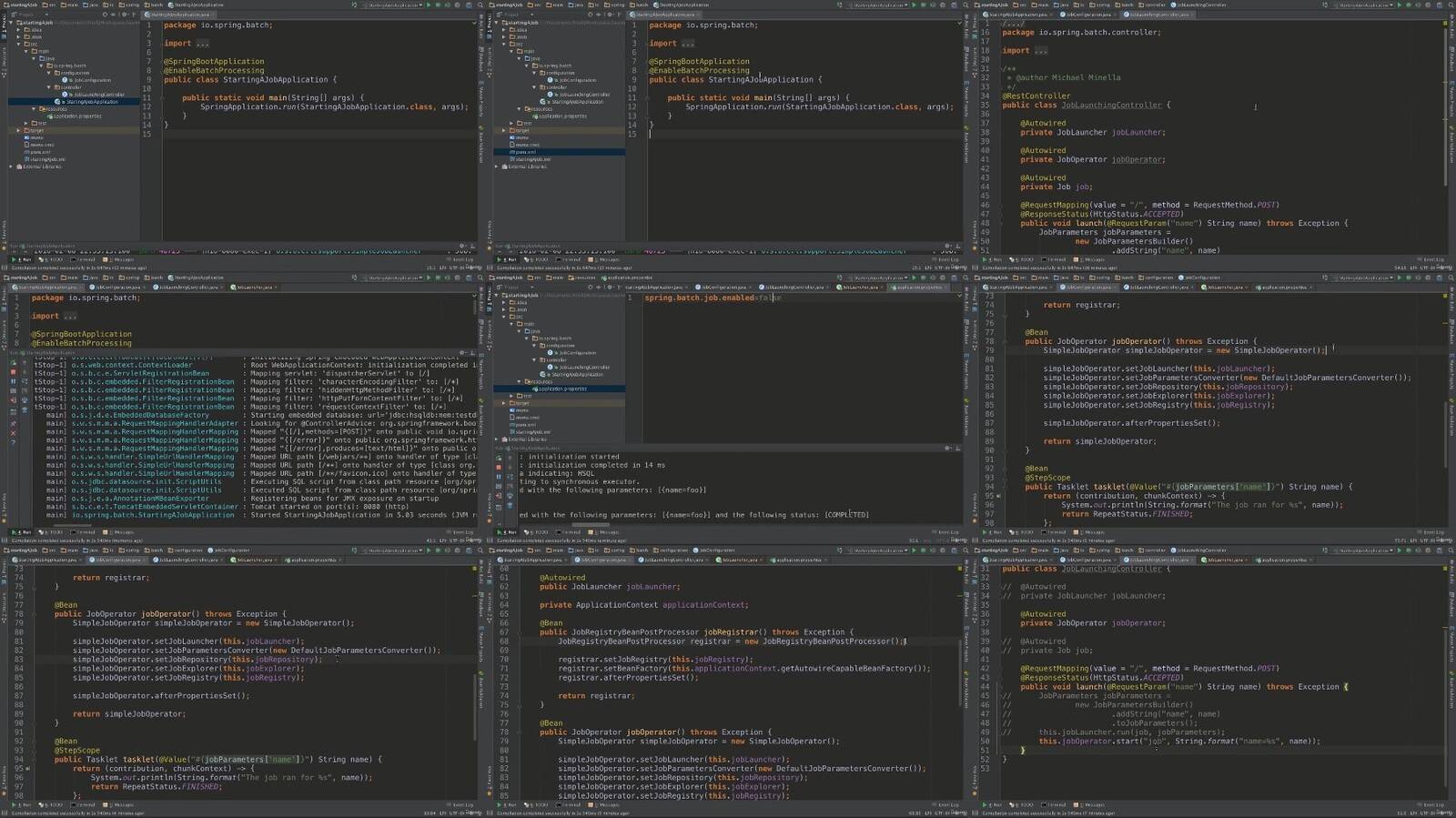Viewport: 1456px width, 818px height.
Task: Hide the Run panel showing COMPLETED status
Action: point(958,448)
